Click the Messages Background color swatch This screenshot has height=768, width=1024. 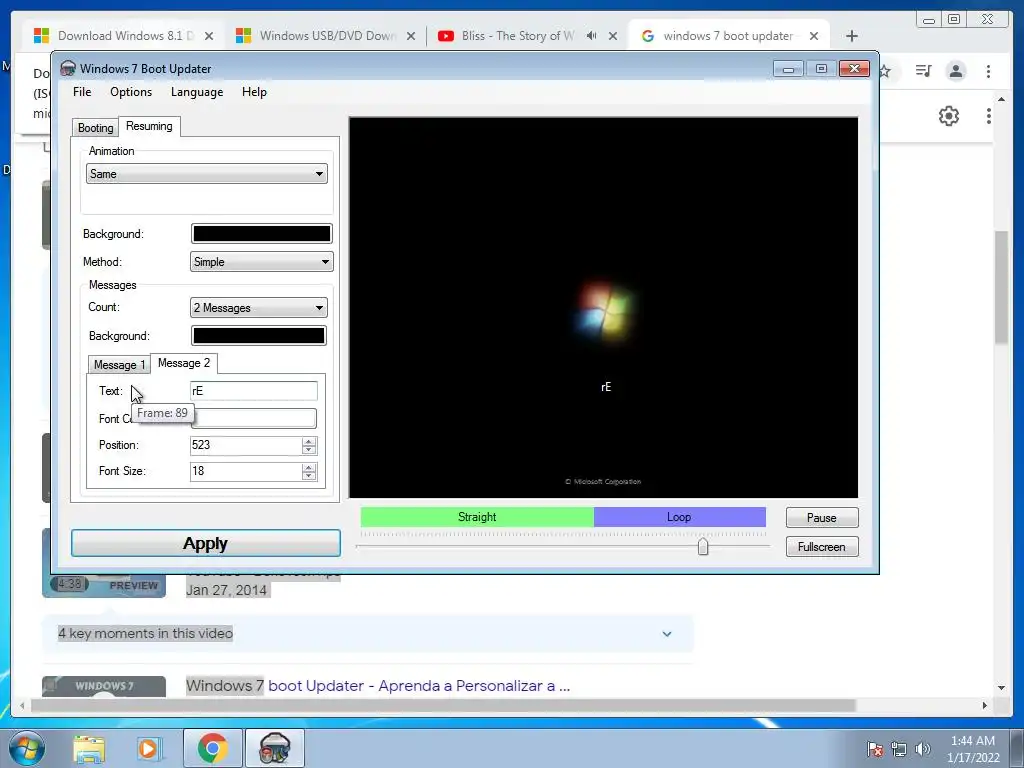point(259,336)
